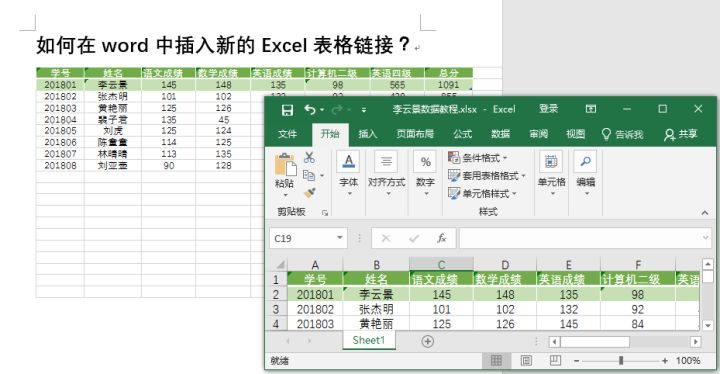Click the 共享 share button
The width and height of the screenshot is (720, 374).
coord(681,134)
